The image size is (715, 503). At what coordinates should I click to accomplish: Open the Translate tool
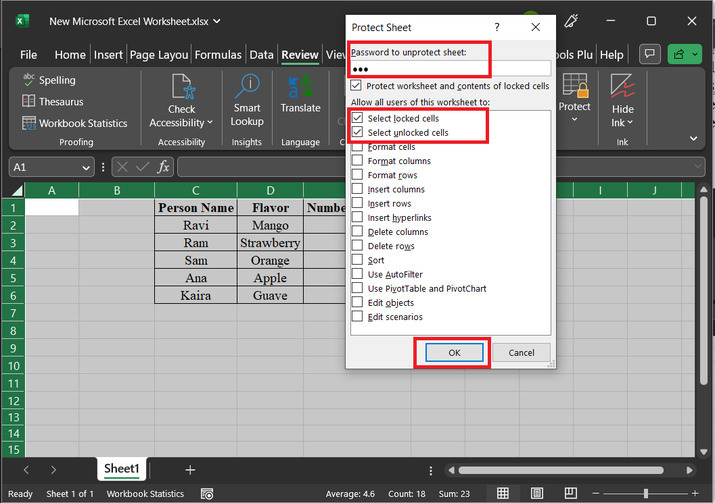tap(300, 95)
